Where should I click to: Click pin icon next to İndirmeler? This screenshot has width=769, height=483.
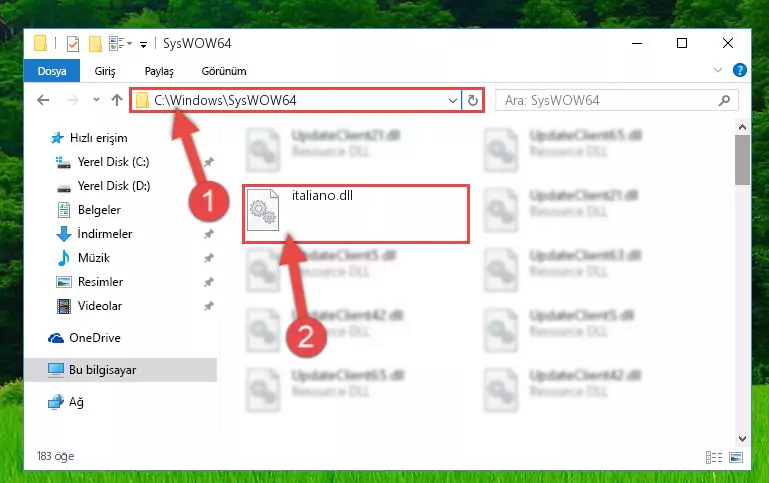(209, 234)
